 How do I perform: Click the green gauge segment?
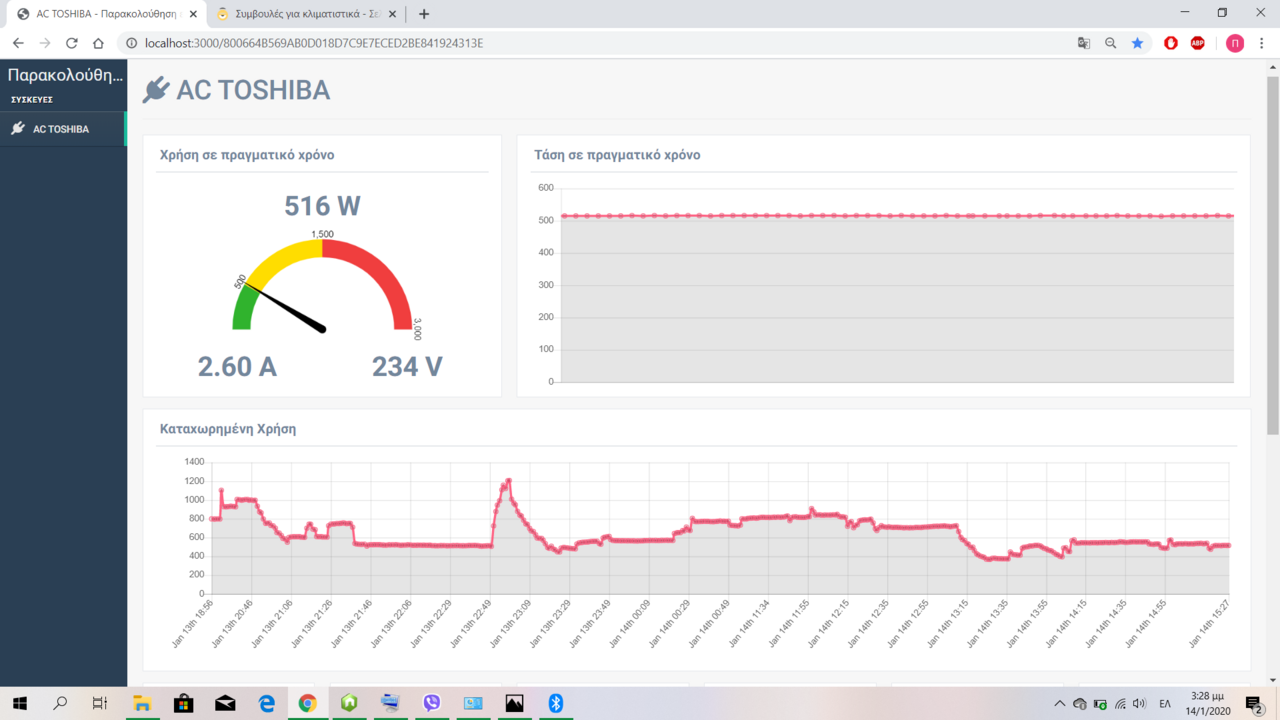click(x=242, y=308)
